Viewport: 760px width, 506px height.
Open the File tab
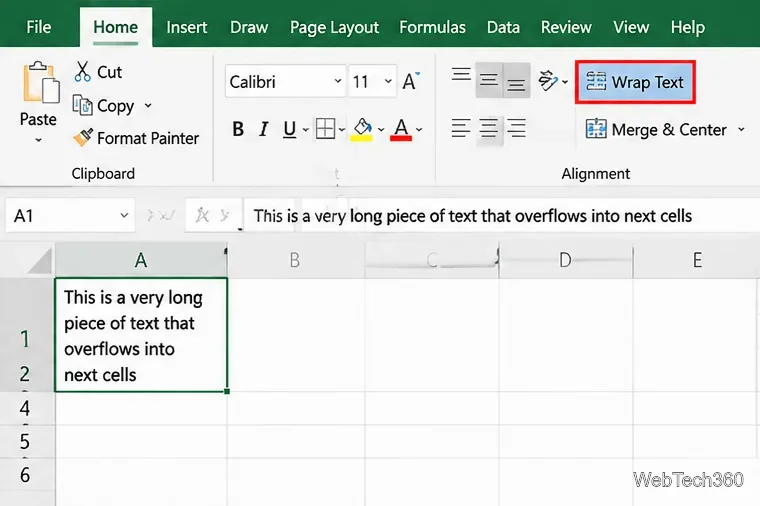(38, 27)
